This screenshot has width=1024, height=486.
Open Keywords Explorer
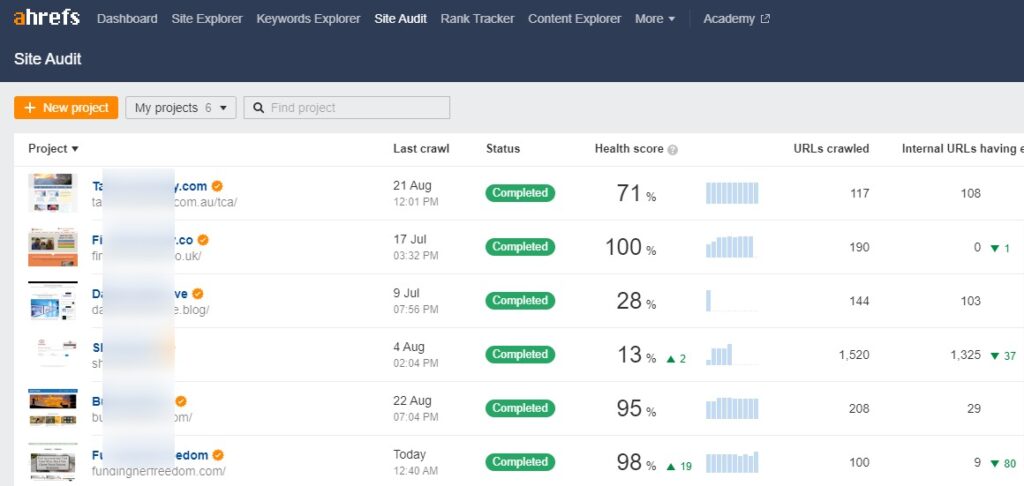[308, 19]
